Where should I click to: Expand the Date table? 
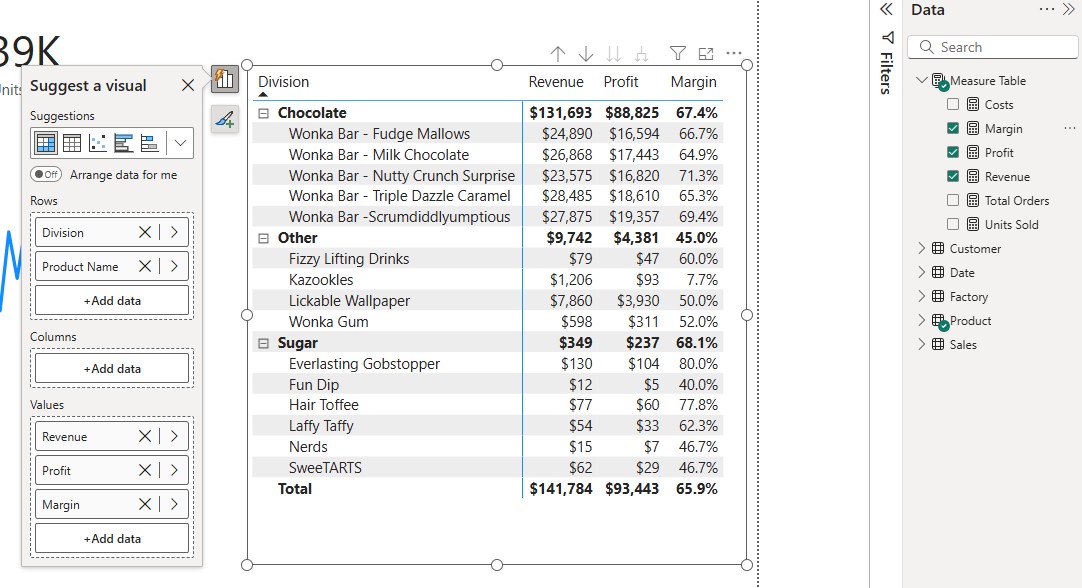coord(921,273)
